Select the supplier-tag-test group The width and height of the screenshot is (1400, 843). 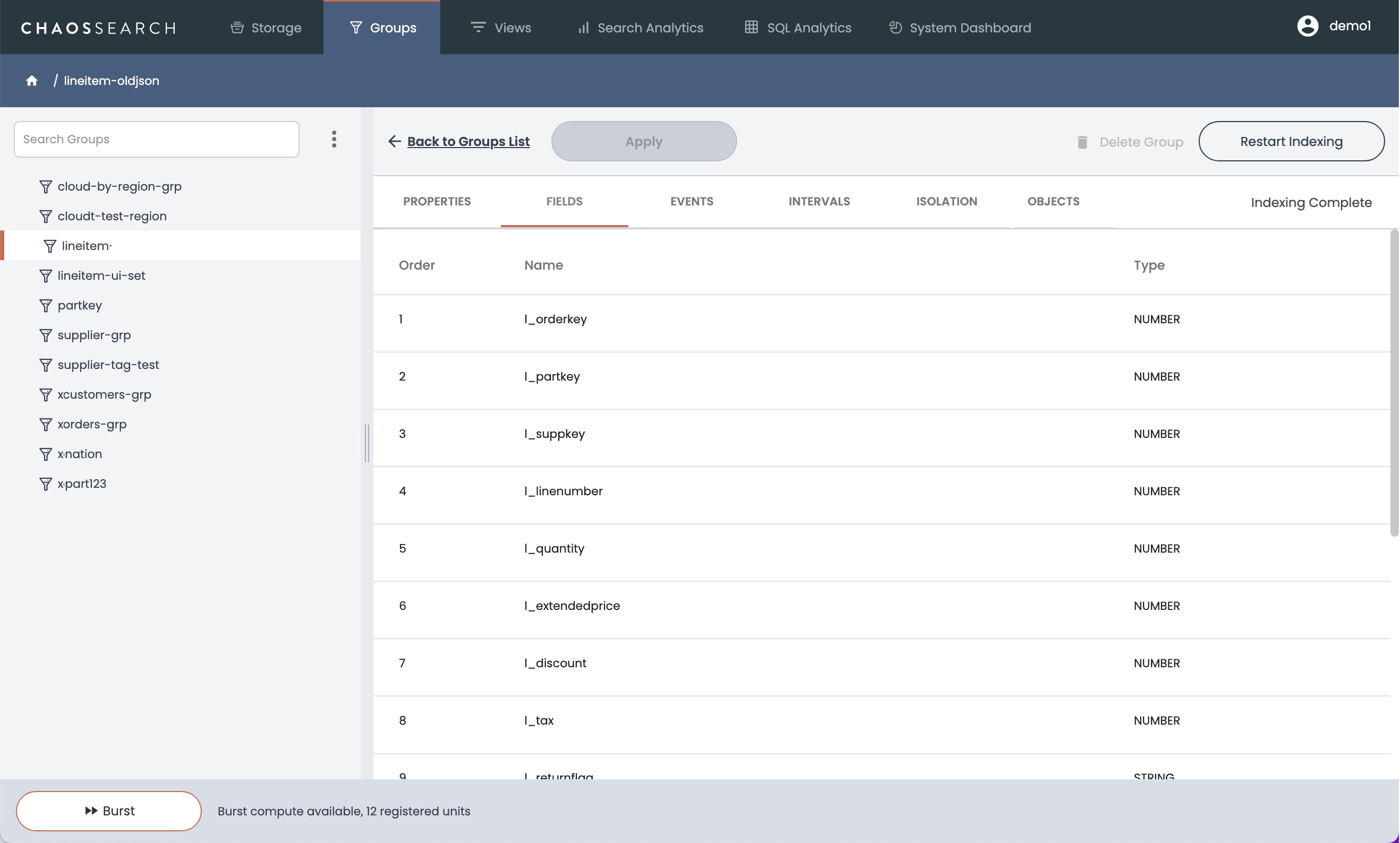point(108,365)
